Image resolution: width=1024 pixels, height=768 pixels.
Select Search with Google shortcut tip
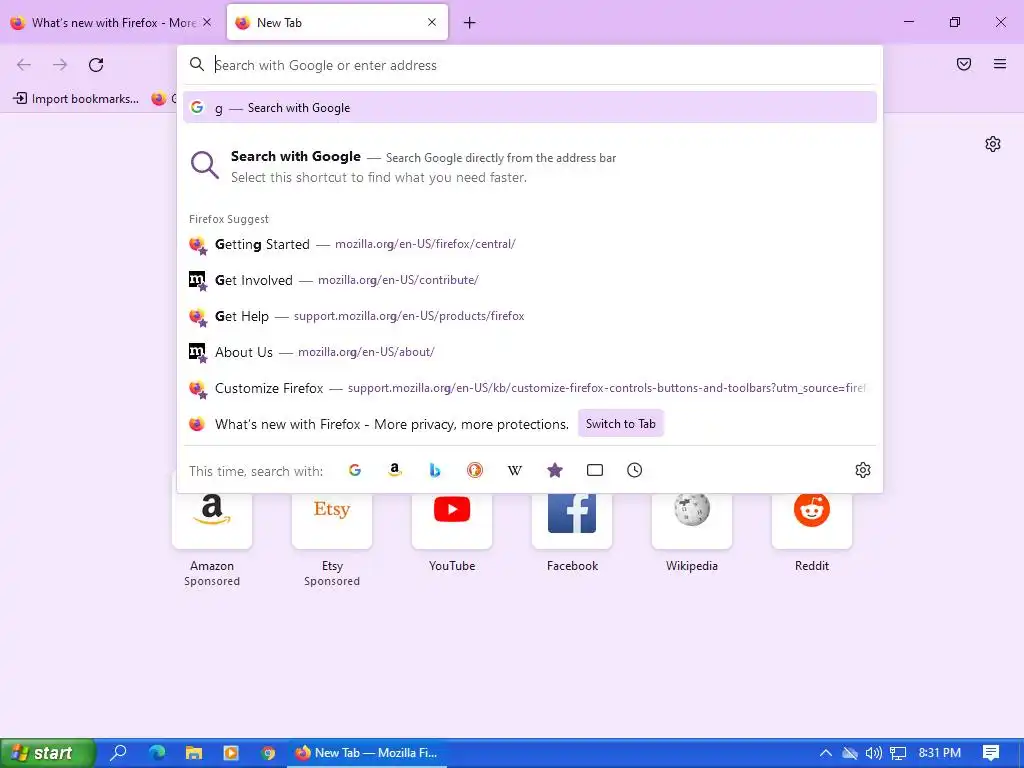(x=530, y=167)
